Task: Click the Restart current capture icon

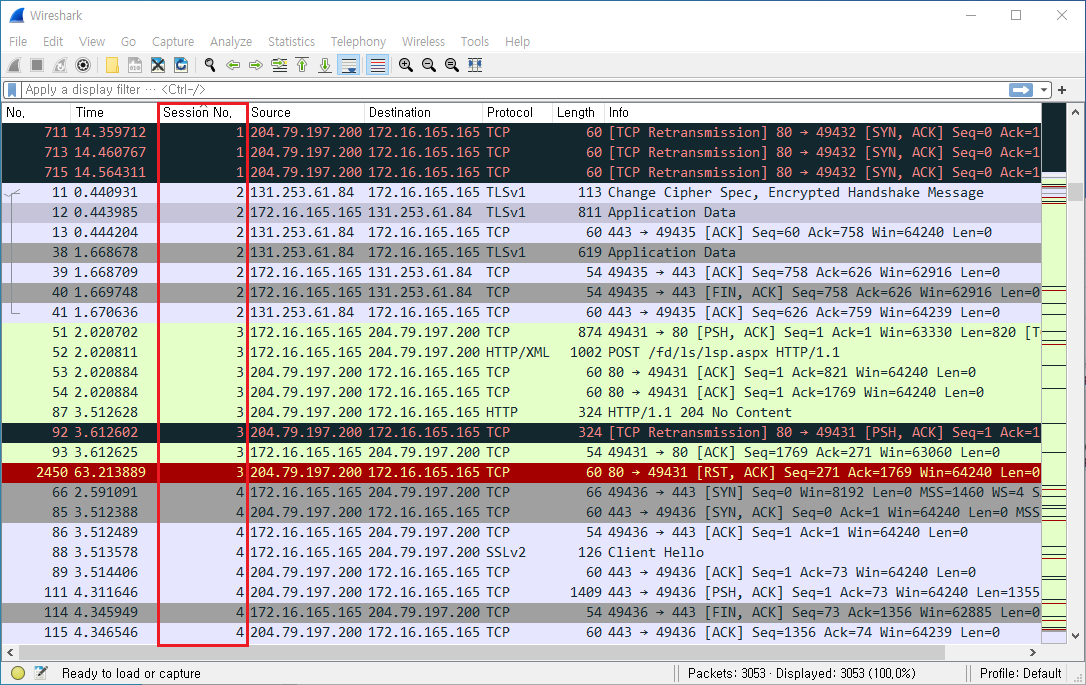Action: tap(60, 65)
